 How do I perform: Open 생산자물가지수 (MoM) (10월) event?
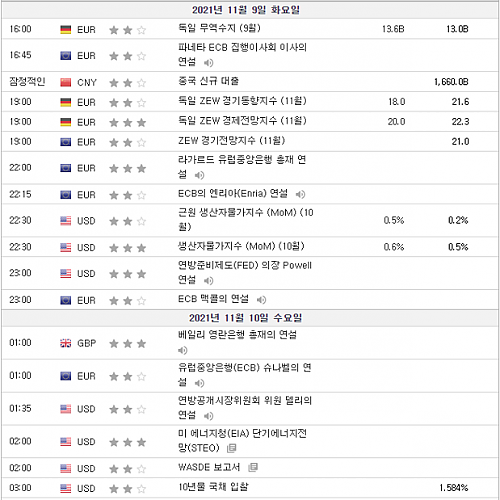click(x=241, y=246)
